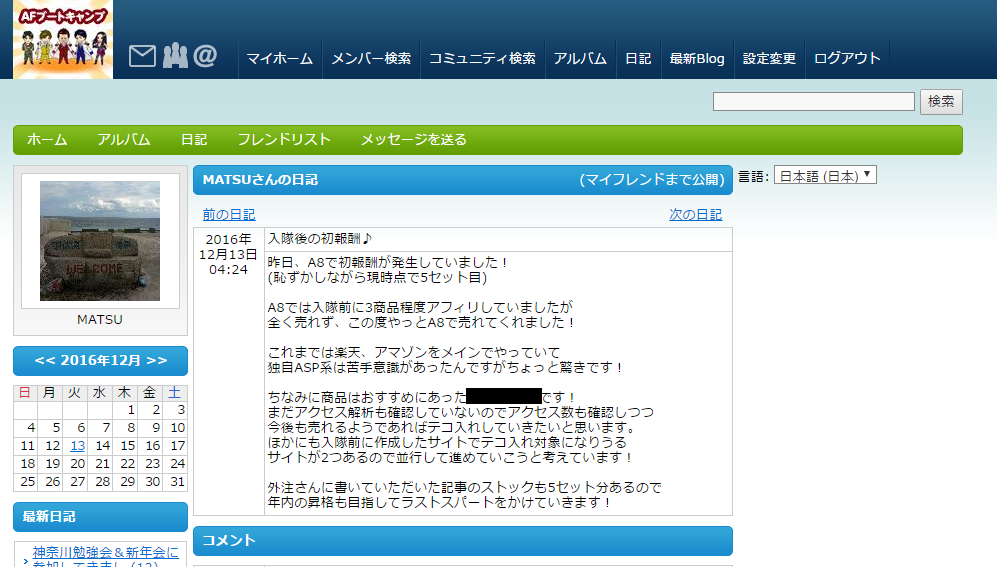Image resolution: width=997 pixels, height=567 pixels.
Task: Click the envelope mail icon
Action: 142,57
